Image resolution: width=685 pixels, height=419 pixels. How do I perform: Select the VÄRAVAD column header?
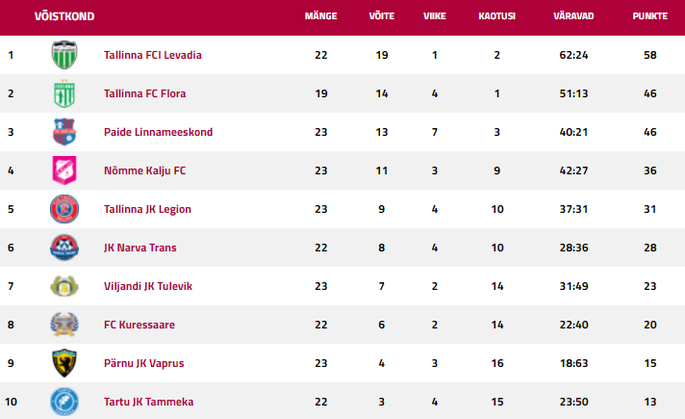point(573,16)
